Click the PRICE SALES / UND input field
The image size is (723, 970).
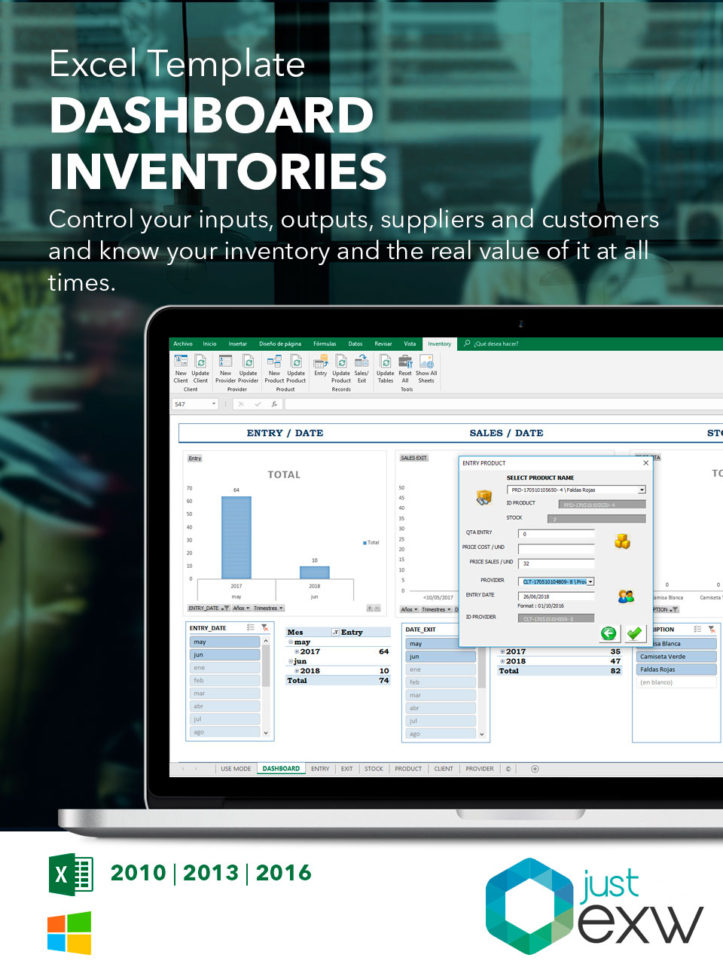[x=556, y=564]
